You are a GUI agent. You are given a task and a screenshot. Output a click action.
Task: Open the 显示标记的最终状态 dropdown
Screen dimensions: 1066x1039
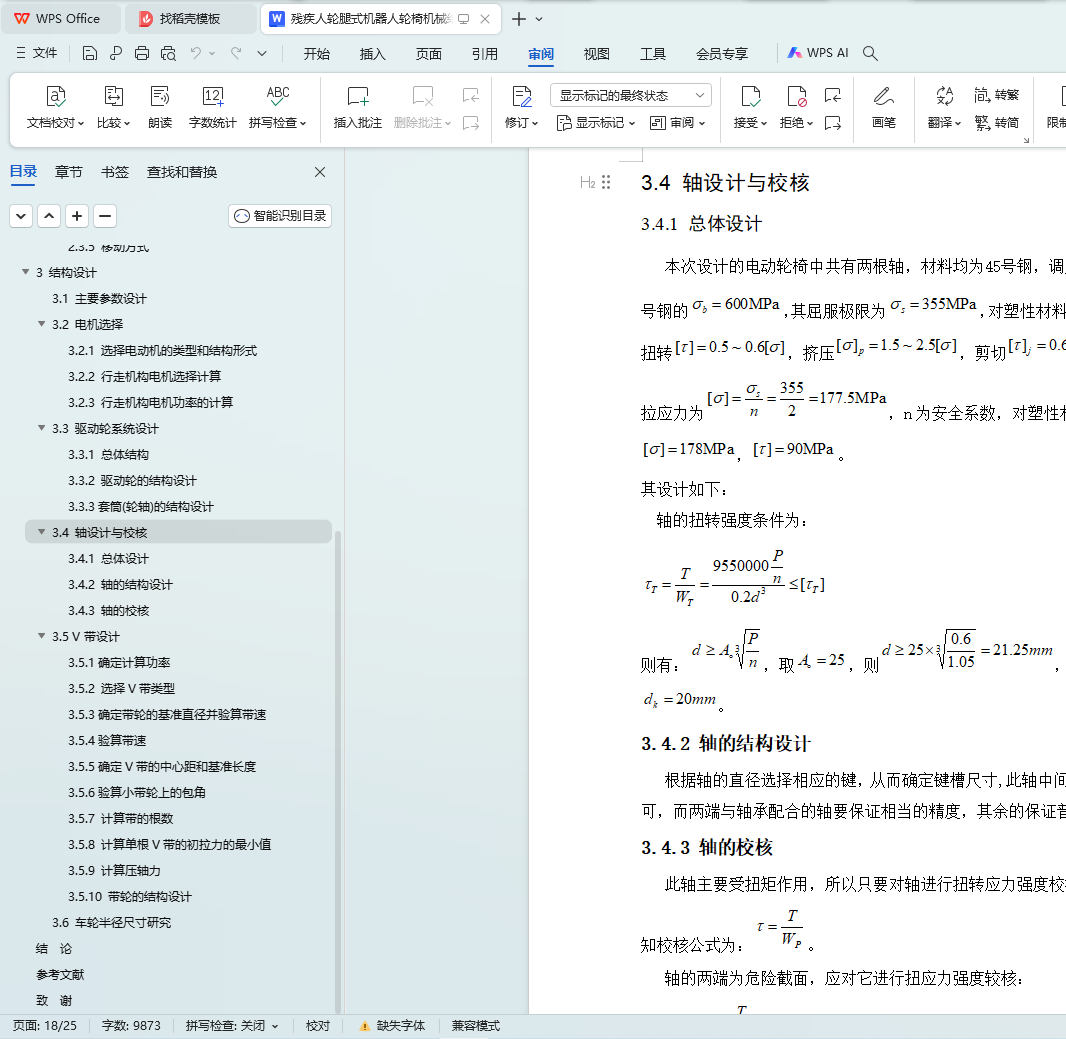pos(631,95)
